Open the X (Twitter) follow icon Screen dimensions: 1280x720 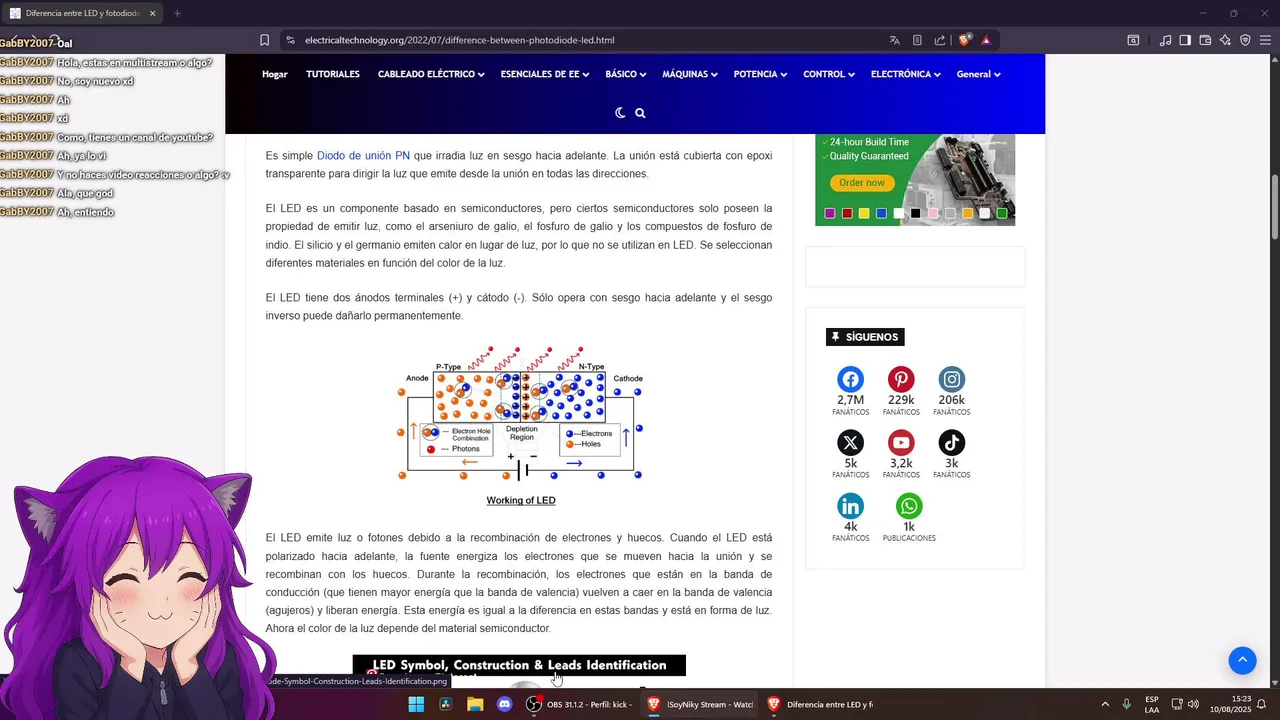point(850,442)
